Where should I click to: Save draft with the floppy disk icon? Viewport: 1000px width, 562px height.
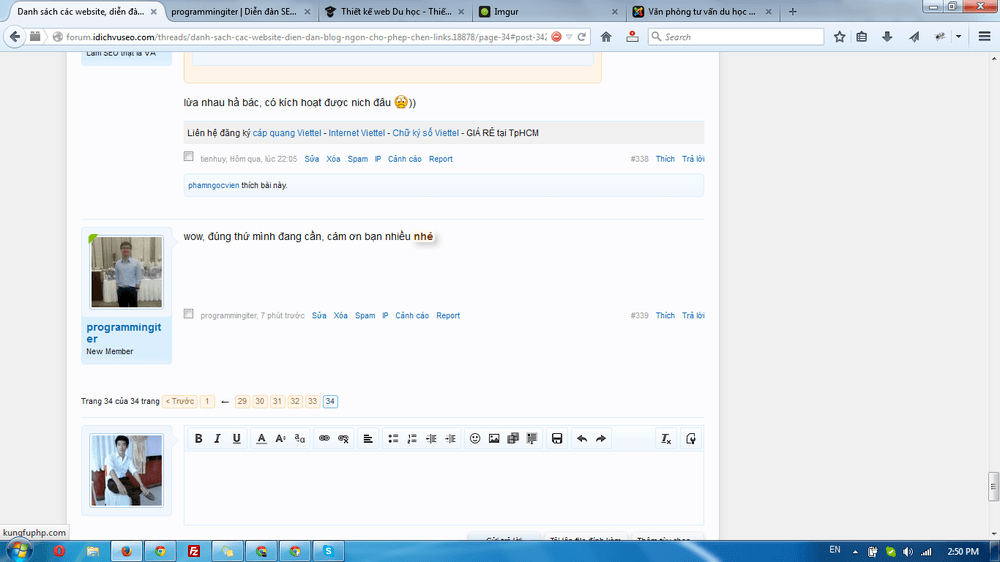(557, 438)
